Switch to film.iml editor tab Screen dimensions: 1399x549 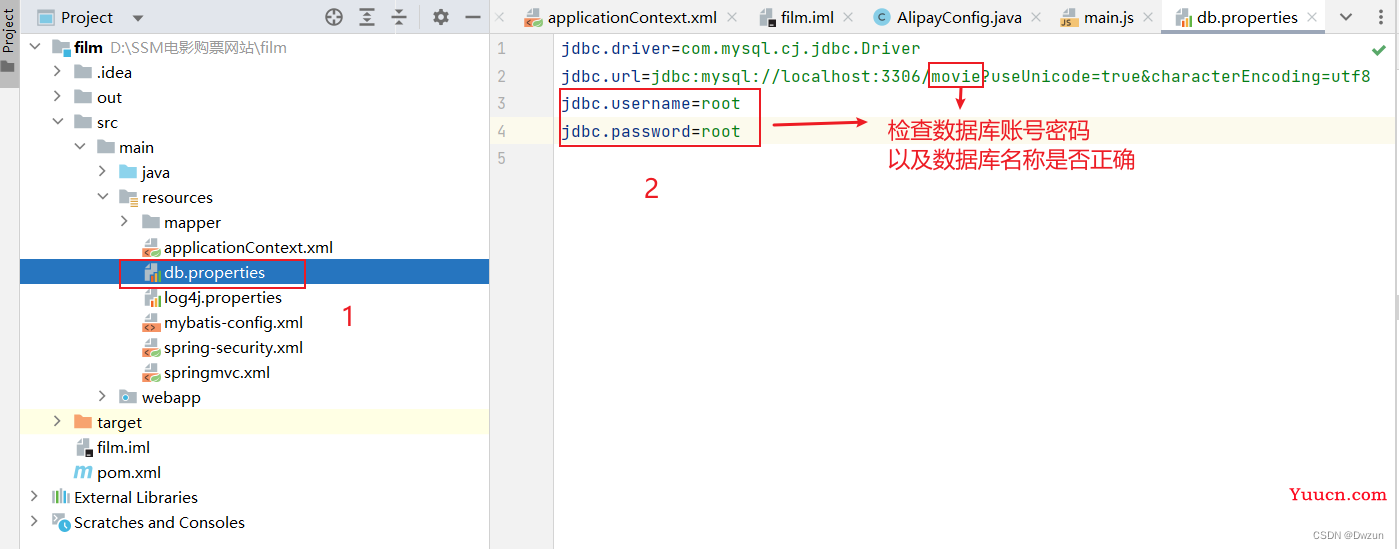[808, 17]
